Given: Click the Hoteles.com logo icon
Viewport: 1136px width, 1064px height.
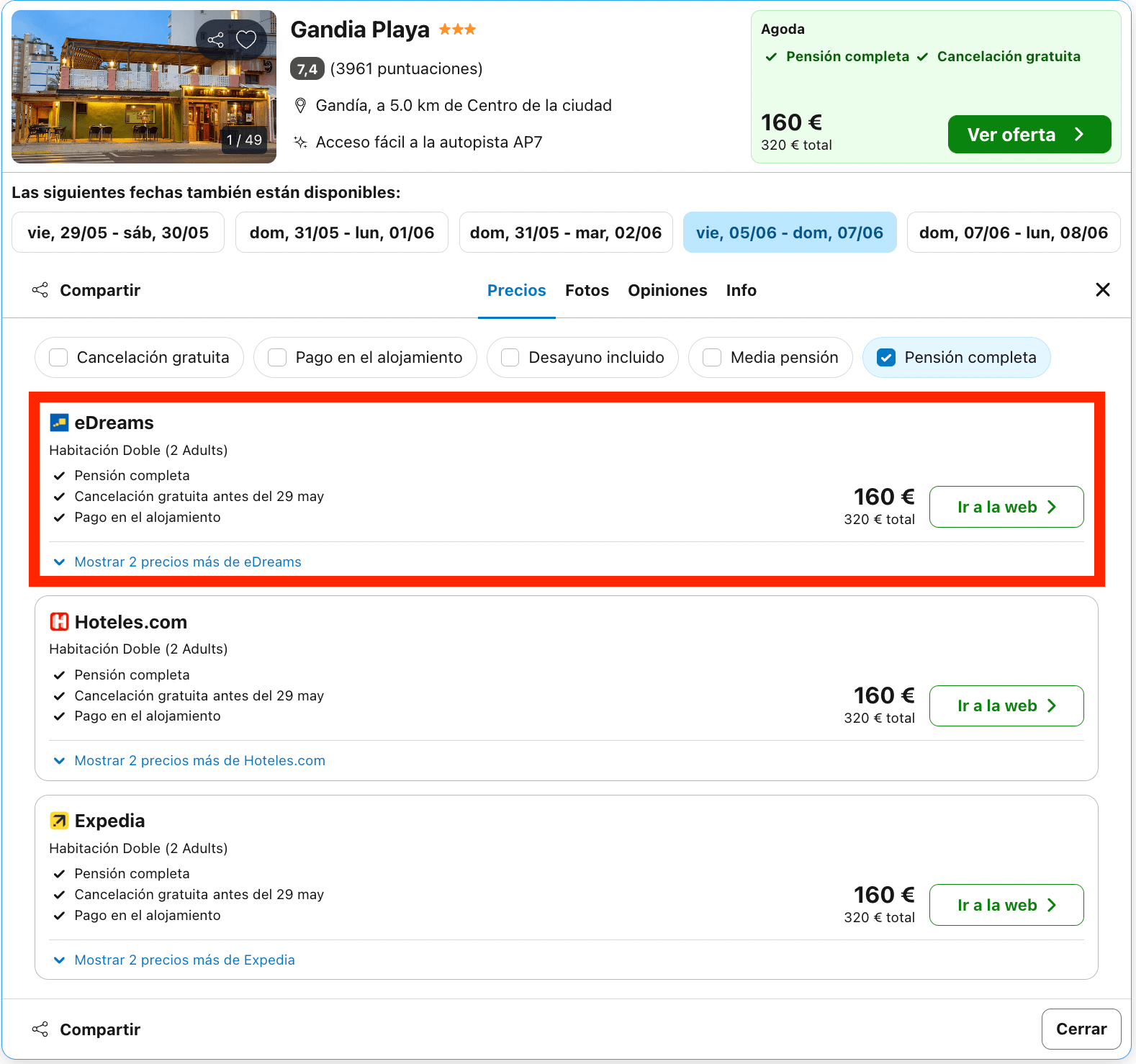Looking at the screenshot, I should click(x=59, y=622).
